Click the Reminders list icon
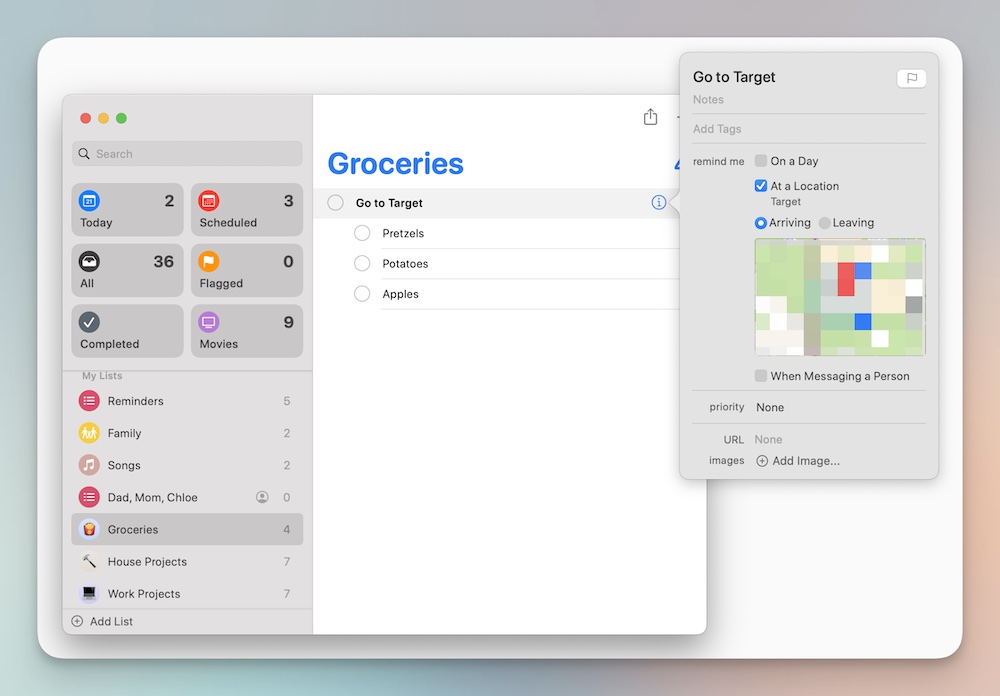 89,401
